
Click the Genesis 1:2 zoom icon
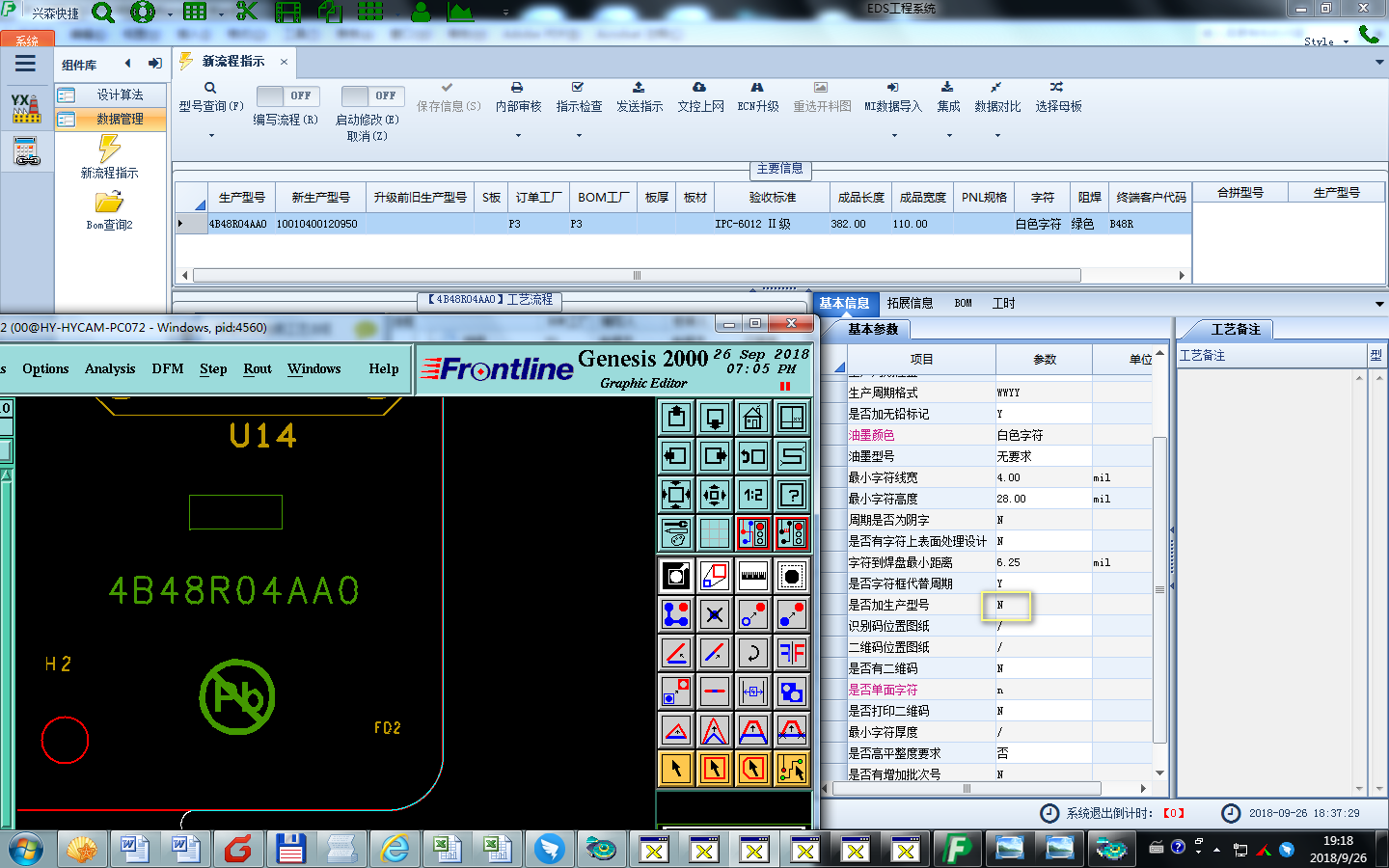(x=752, y=495)
